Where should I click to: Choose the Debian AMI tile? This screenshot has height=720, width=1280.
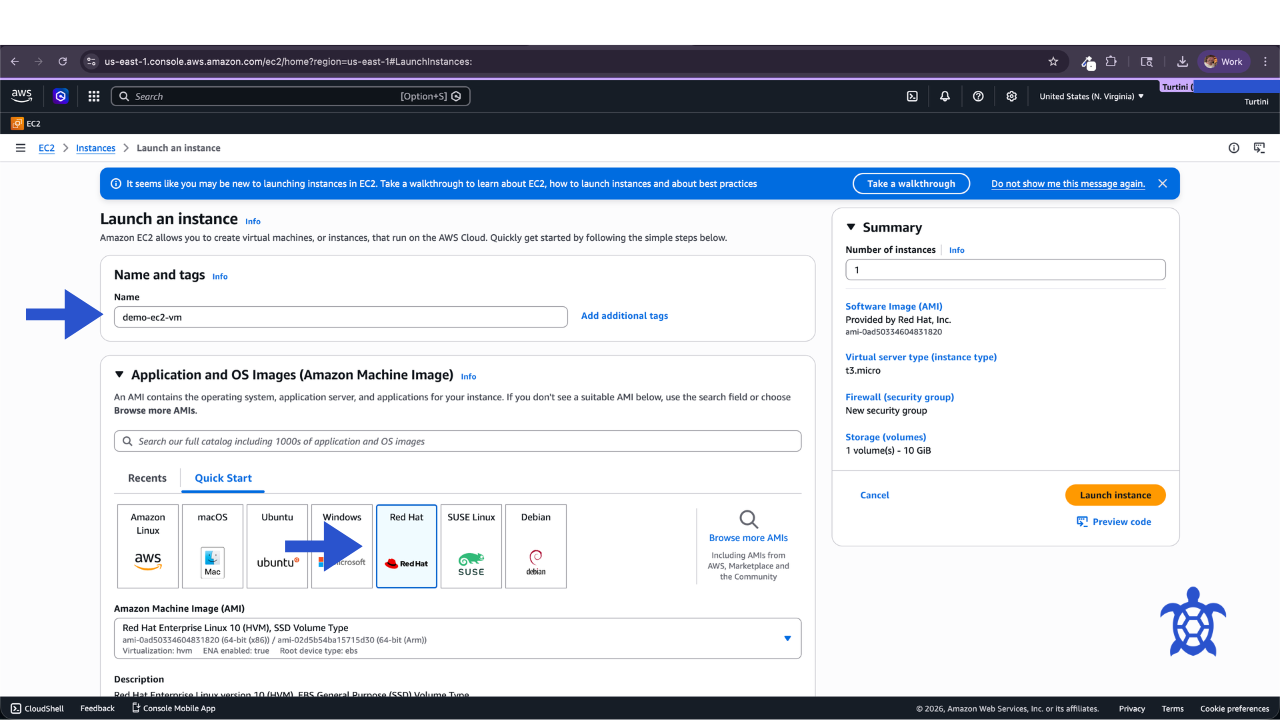coord(536,546)
